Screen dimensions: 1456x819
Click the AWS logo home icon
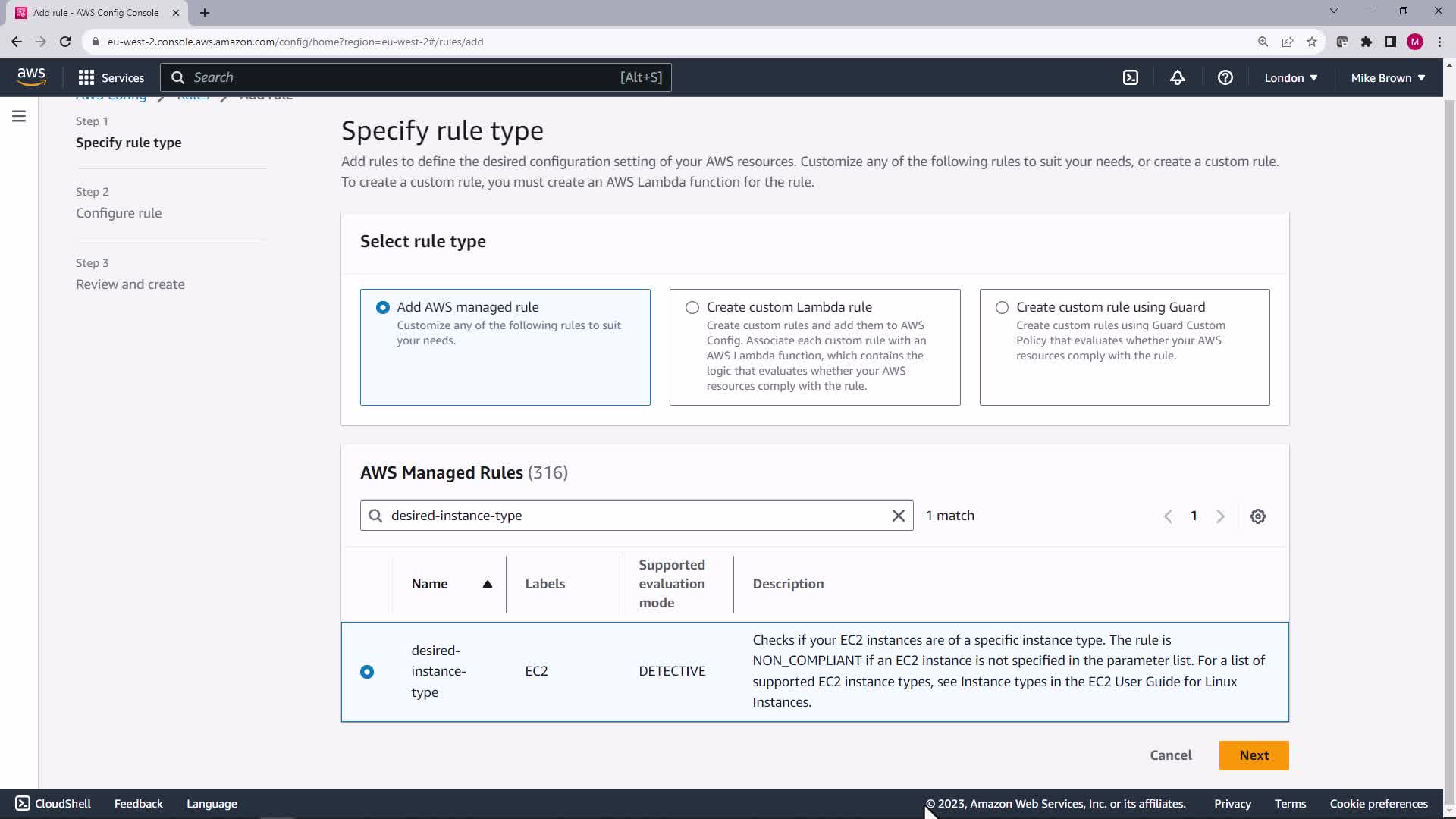point(31,77)
